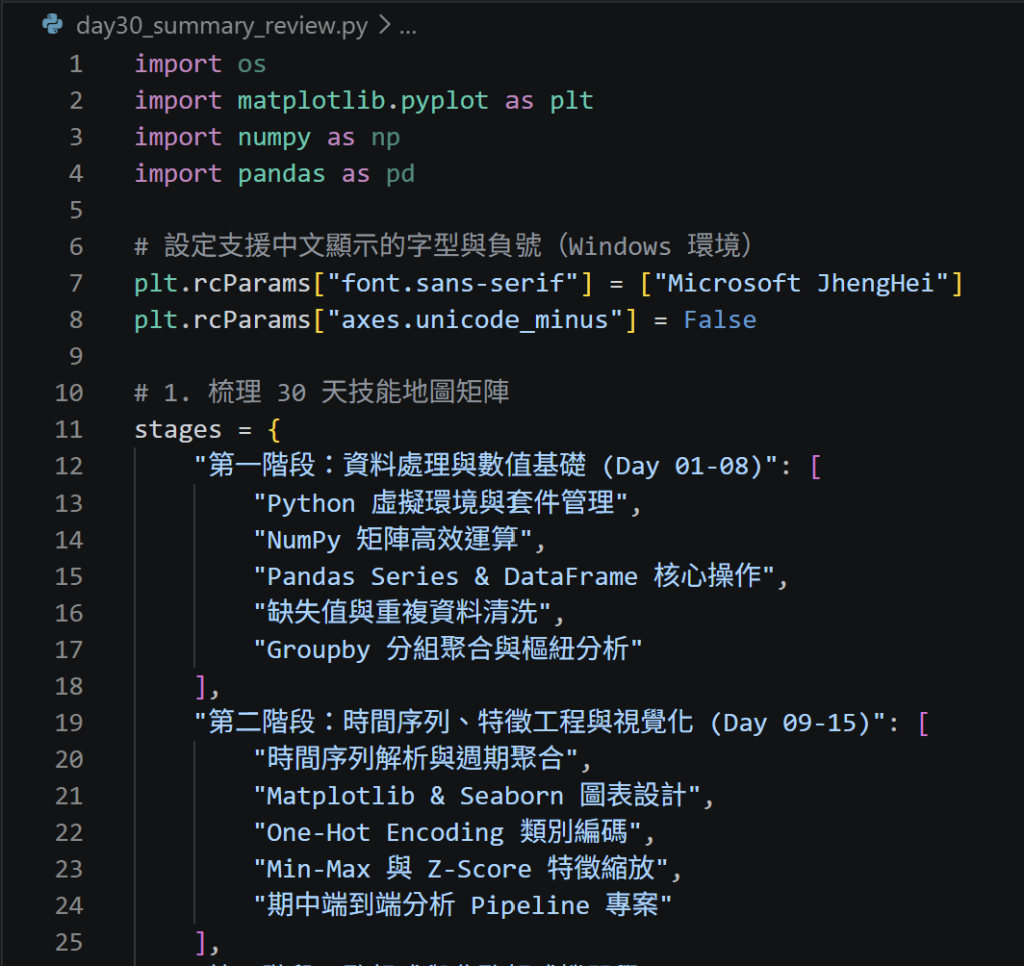Click the closing bracket on line 25

click(x=201, y=942)
